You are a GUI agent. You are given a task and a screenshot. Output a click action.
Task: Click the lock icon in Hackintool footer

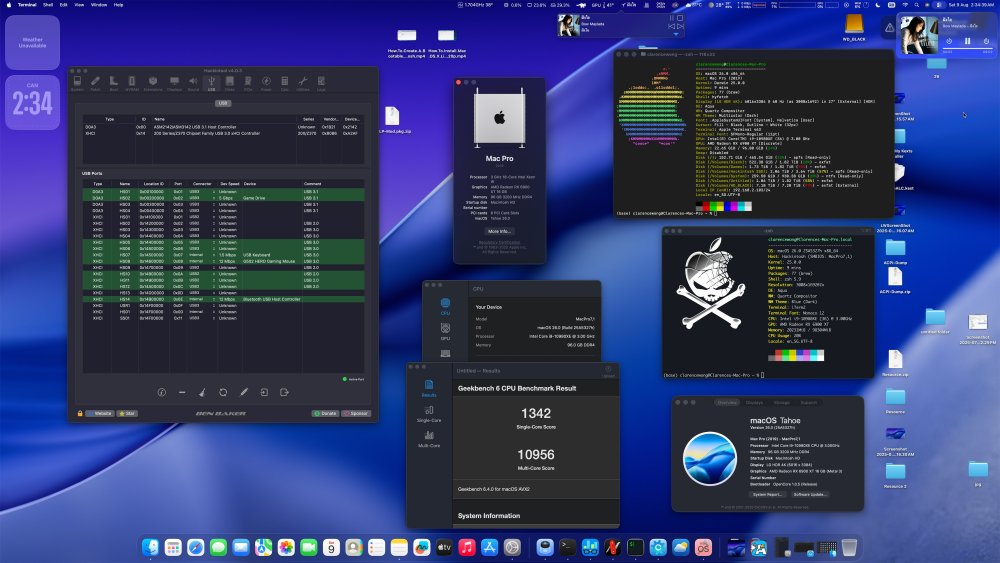[x=80, y=413]
